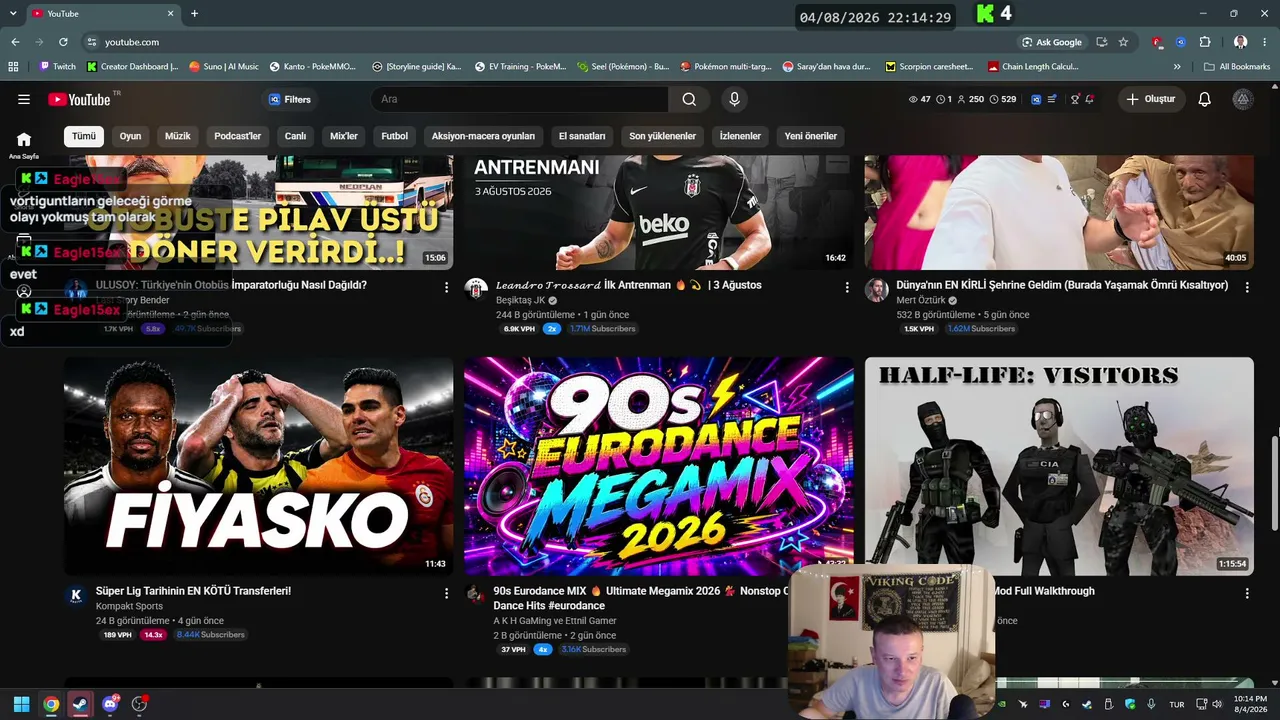Open the tab search dropdown arrow

click(13, 14)
